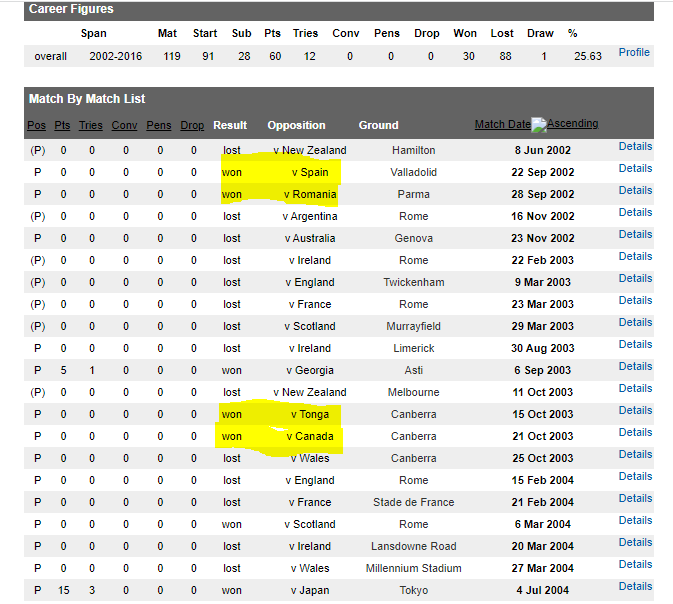673x604 pixels.
Task: Sort table by Pts column
Action: pos(62,125)
